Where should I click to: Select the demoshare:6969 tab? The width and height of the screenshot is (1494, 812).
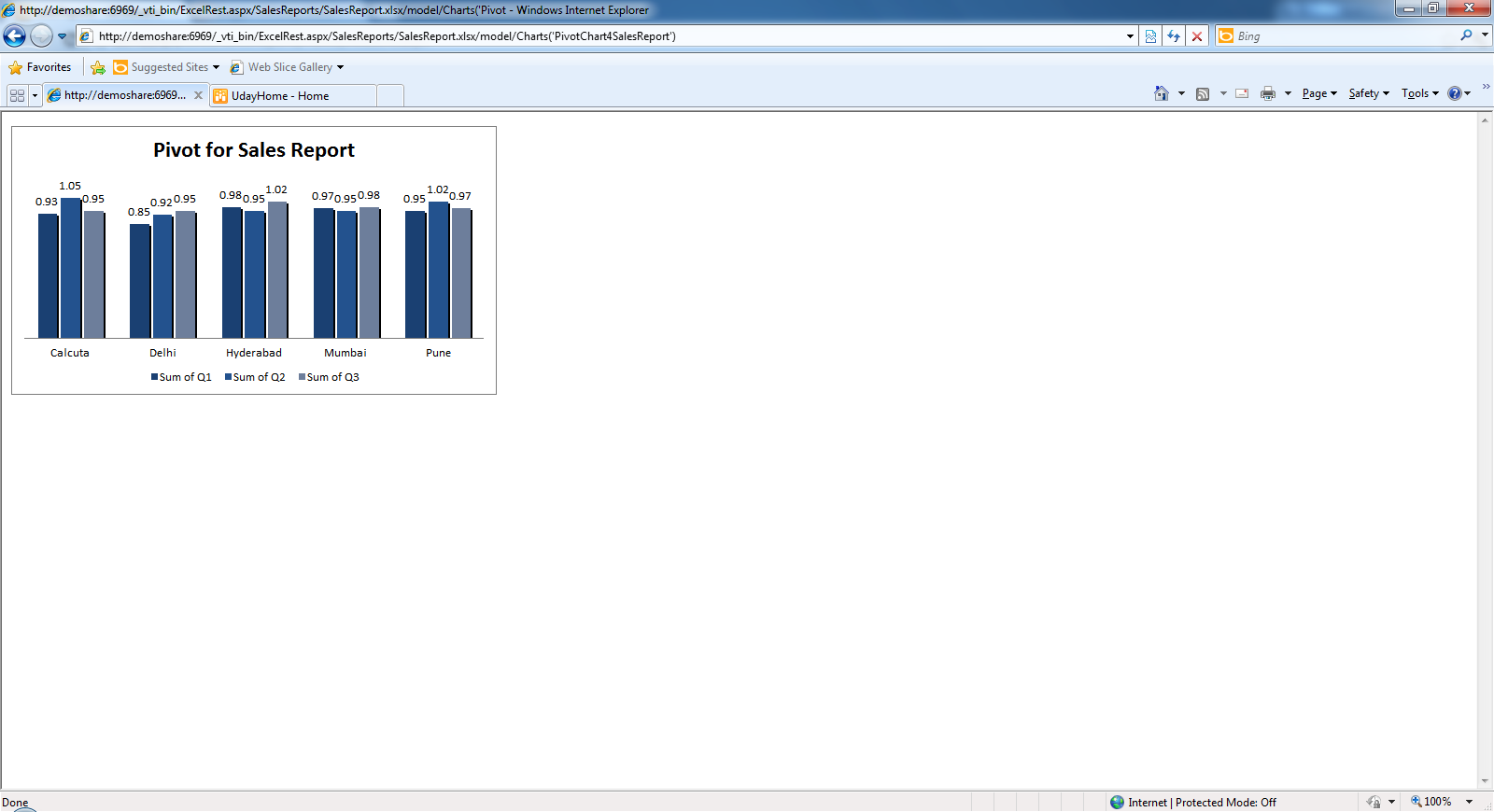pos(125,95)
